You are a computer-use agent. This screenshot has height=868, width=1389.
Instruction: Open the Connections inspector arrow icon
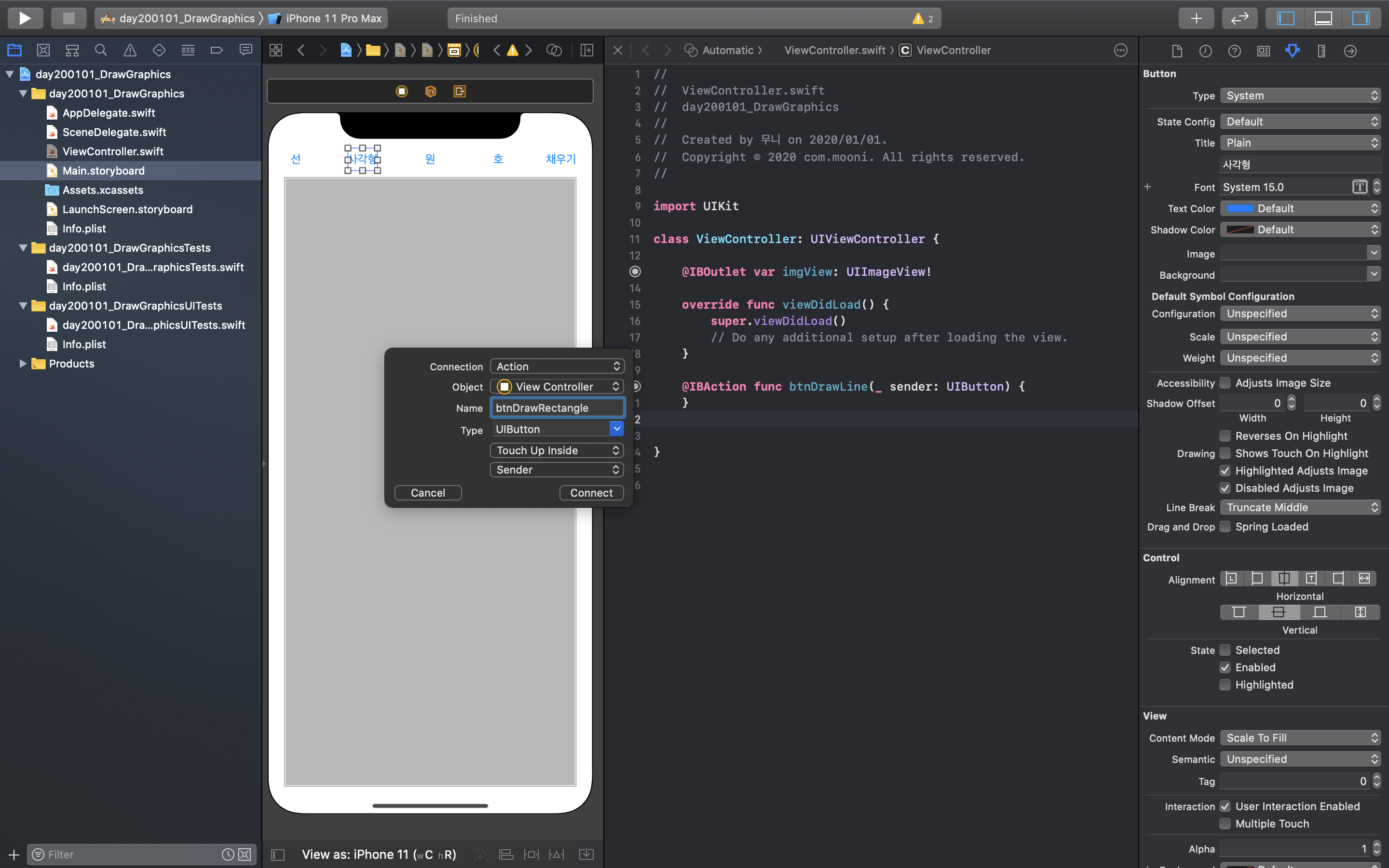point(1350,51)
